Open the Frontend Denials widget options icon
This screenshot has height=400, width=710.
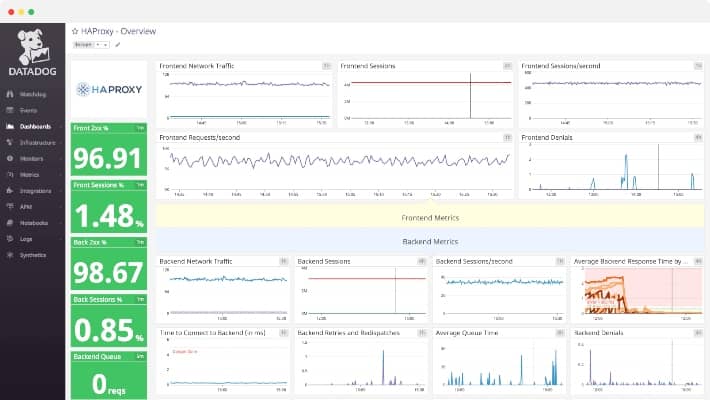point(698,137)
